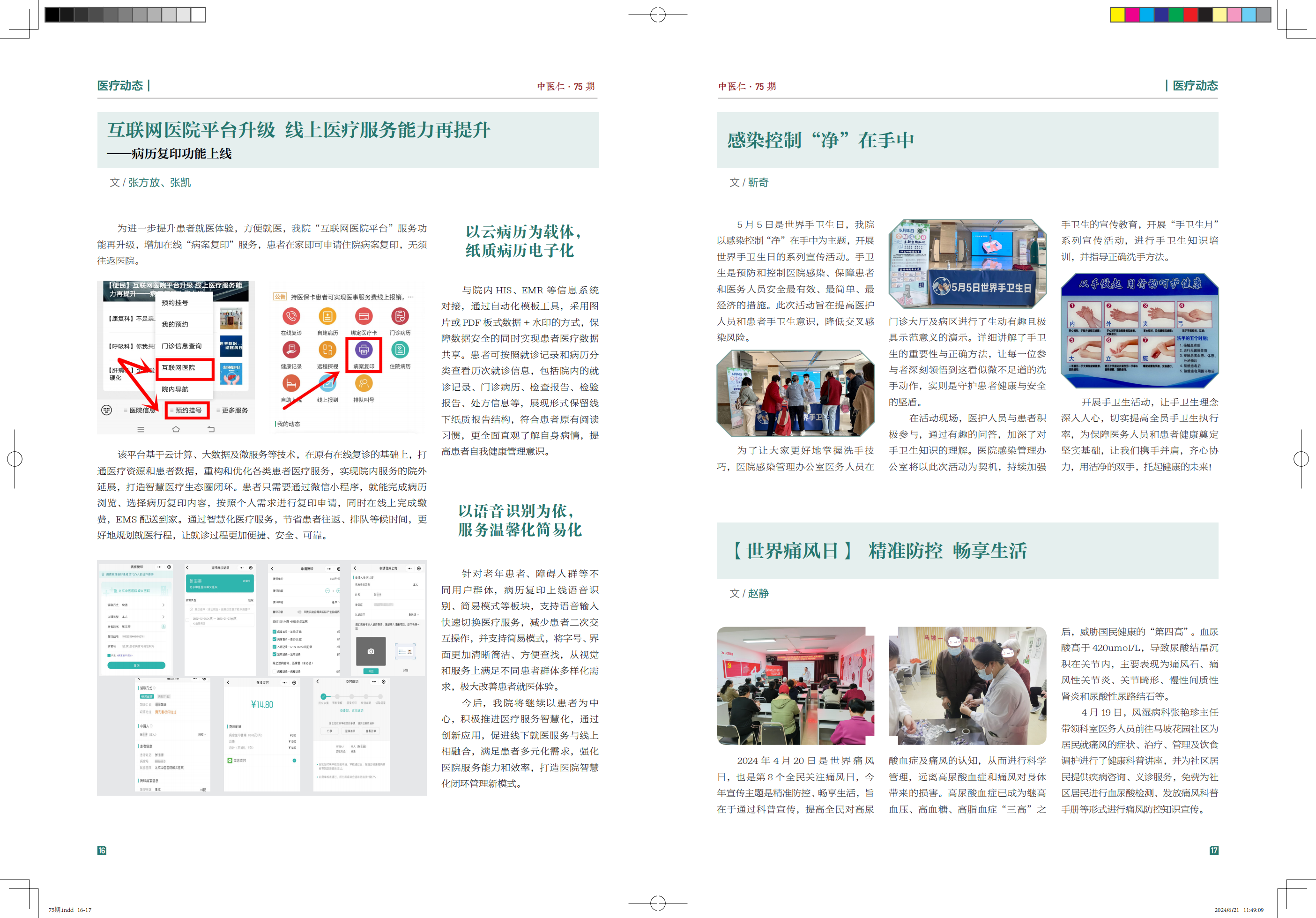Click back arrow on 选择就诊记录 screen
Viewport: 1316px width, 918px height.
[187, 567]
